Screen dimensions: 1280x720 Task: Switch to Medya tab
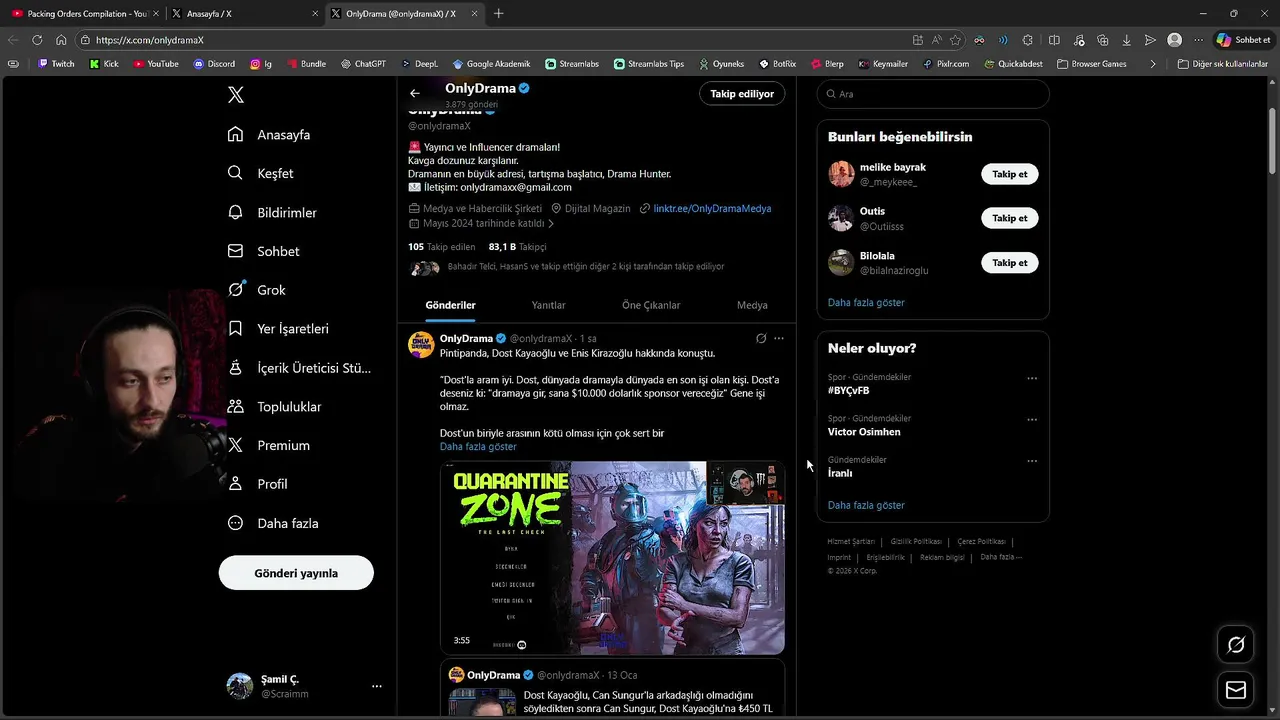coord(752,305)
